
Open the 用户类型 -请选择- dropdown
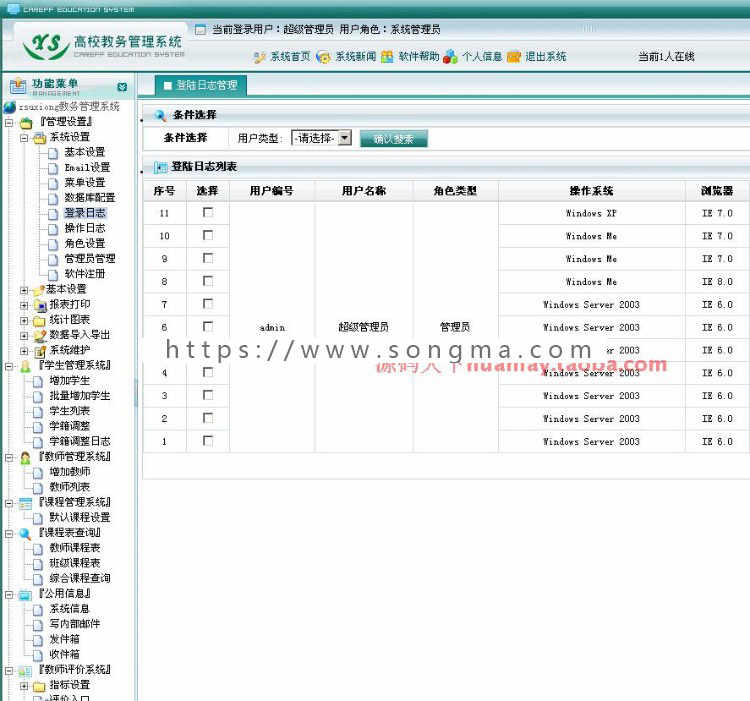321,139
